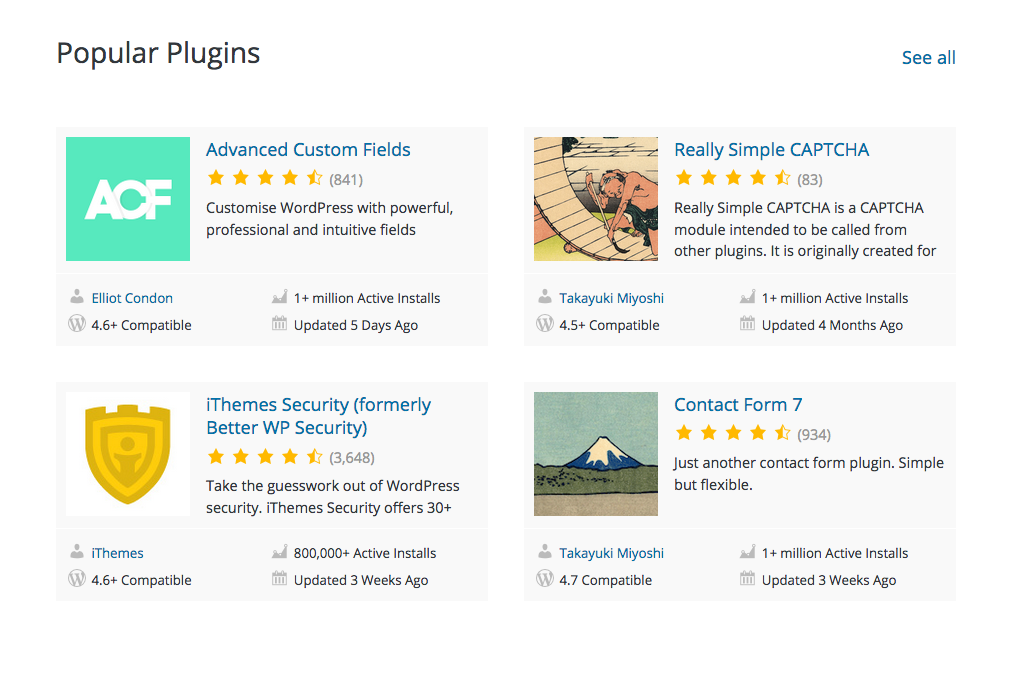Click the calendar icon in iThemes Security card
This screenshot has height=682, width=1015.
[x=280, y=578]
